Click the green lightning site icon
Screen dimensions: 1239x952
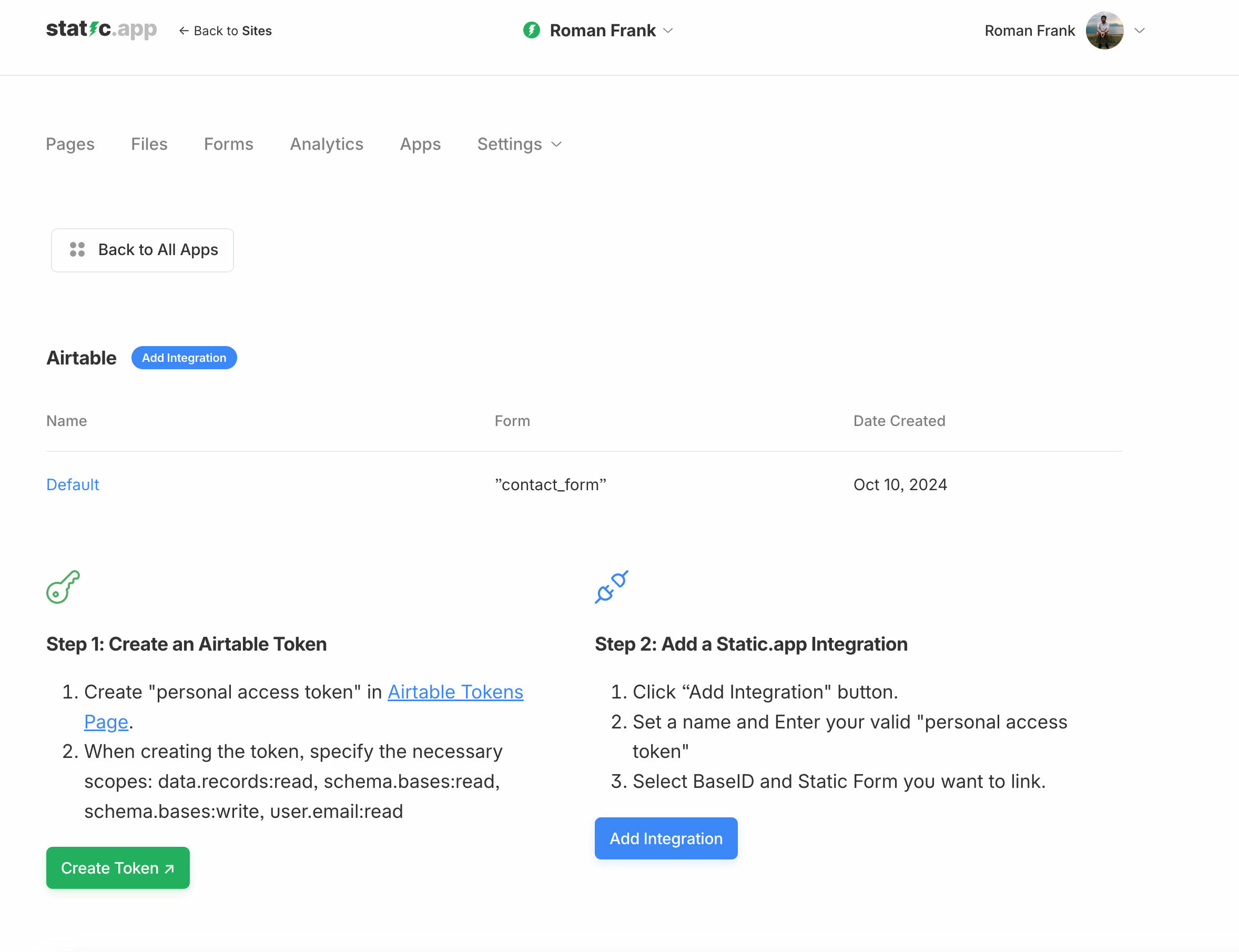(x=531, y=30)
